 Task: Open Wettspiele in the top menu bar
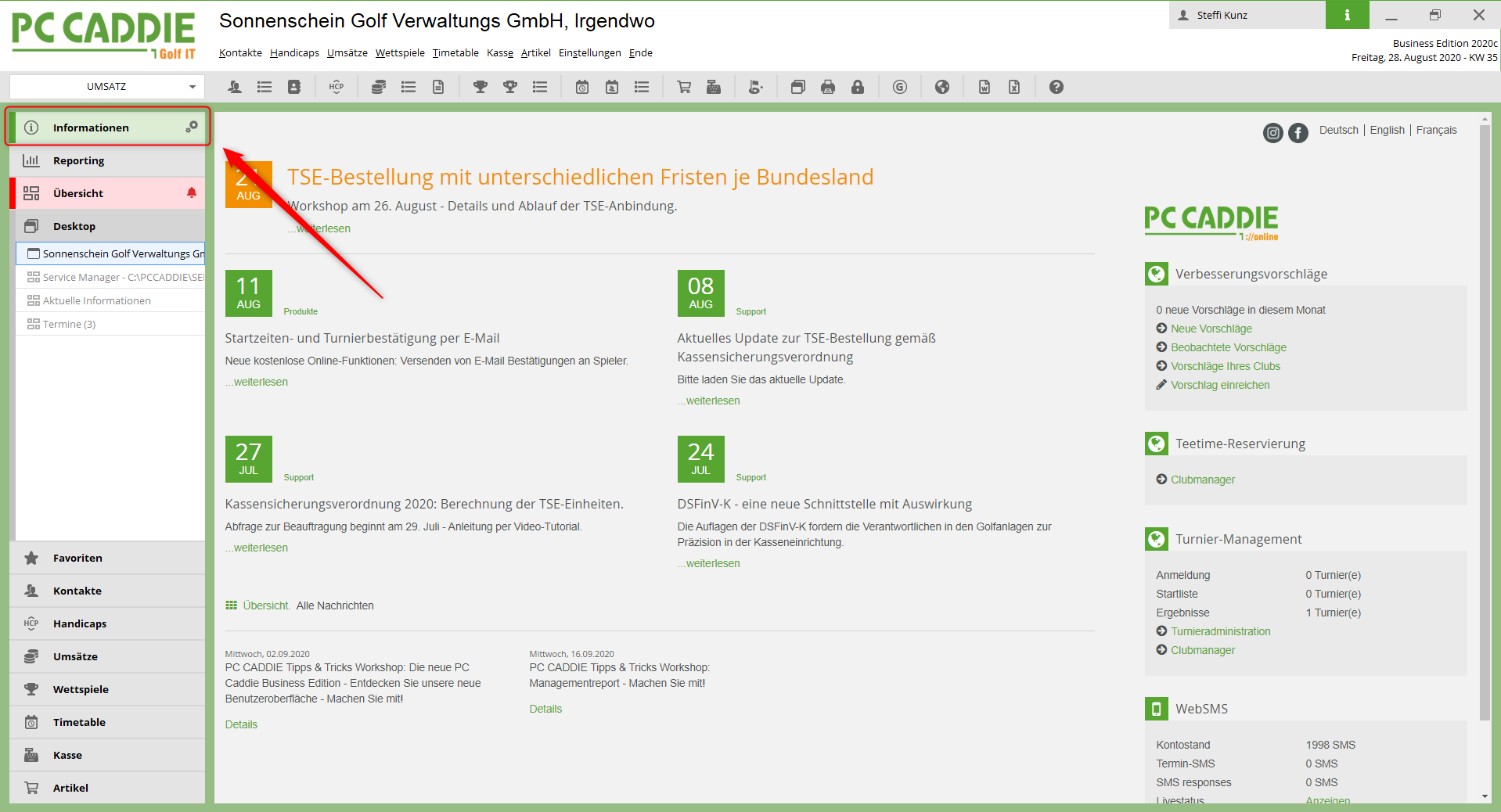pos(400,53)
